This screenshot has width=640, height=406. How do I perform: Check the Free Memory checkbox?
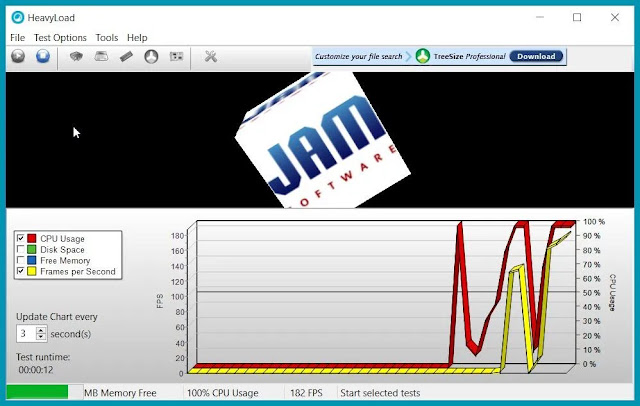20,260
